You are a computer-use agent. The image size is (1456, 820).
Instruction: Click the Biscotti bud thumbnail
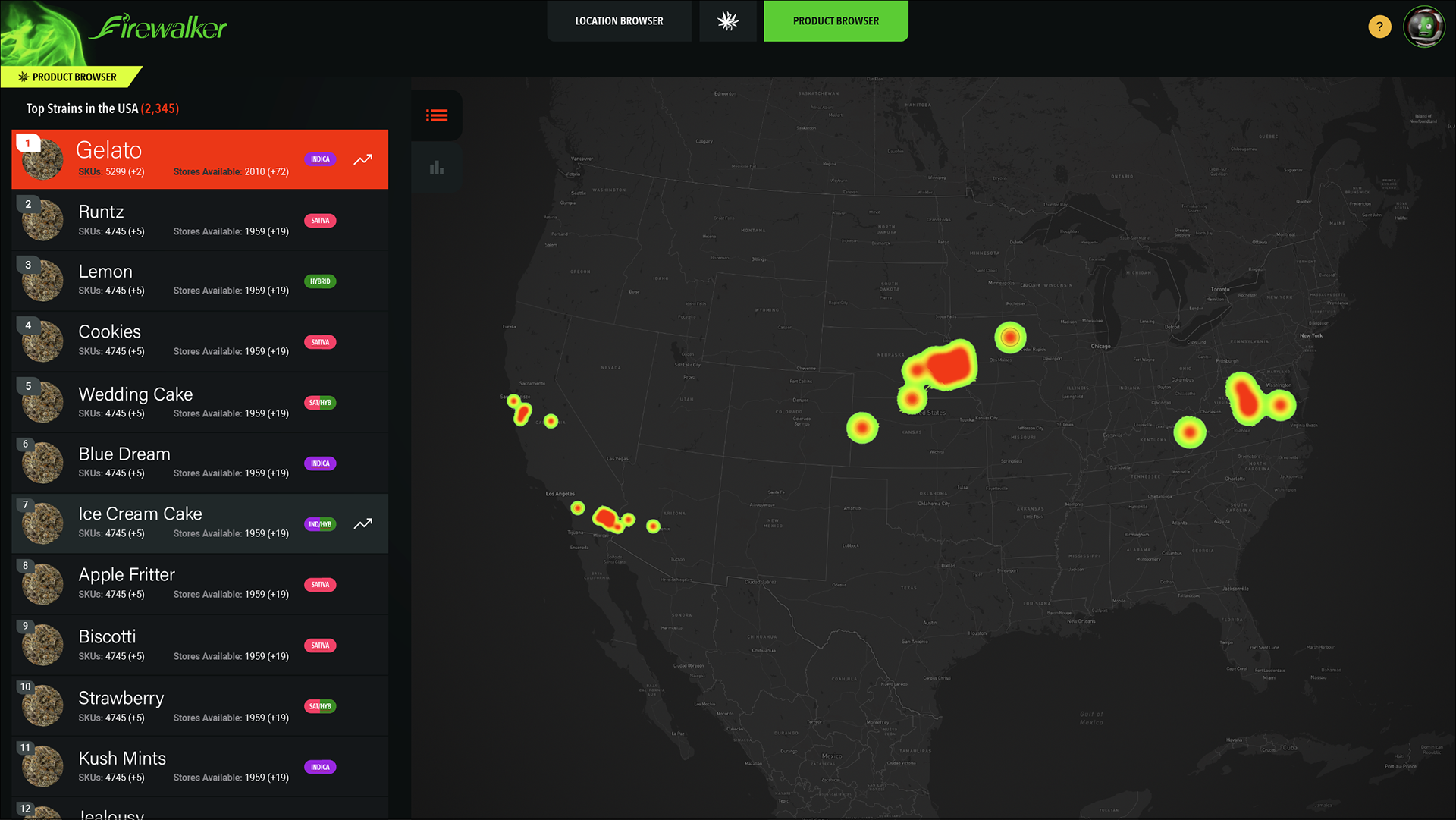[x=42, y=645]
